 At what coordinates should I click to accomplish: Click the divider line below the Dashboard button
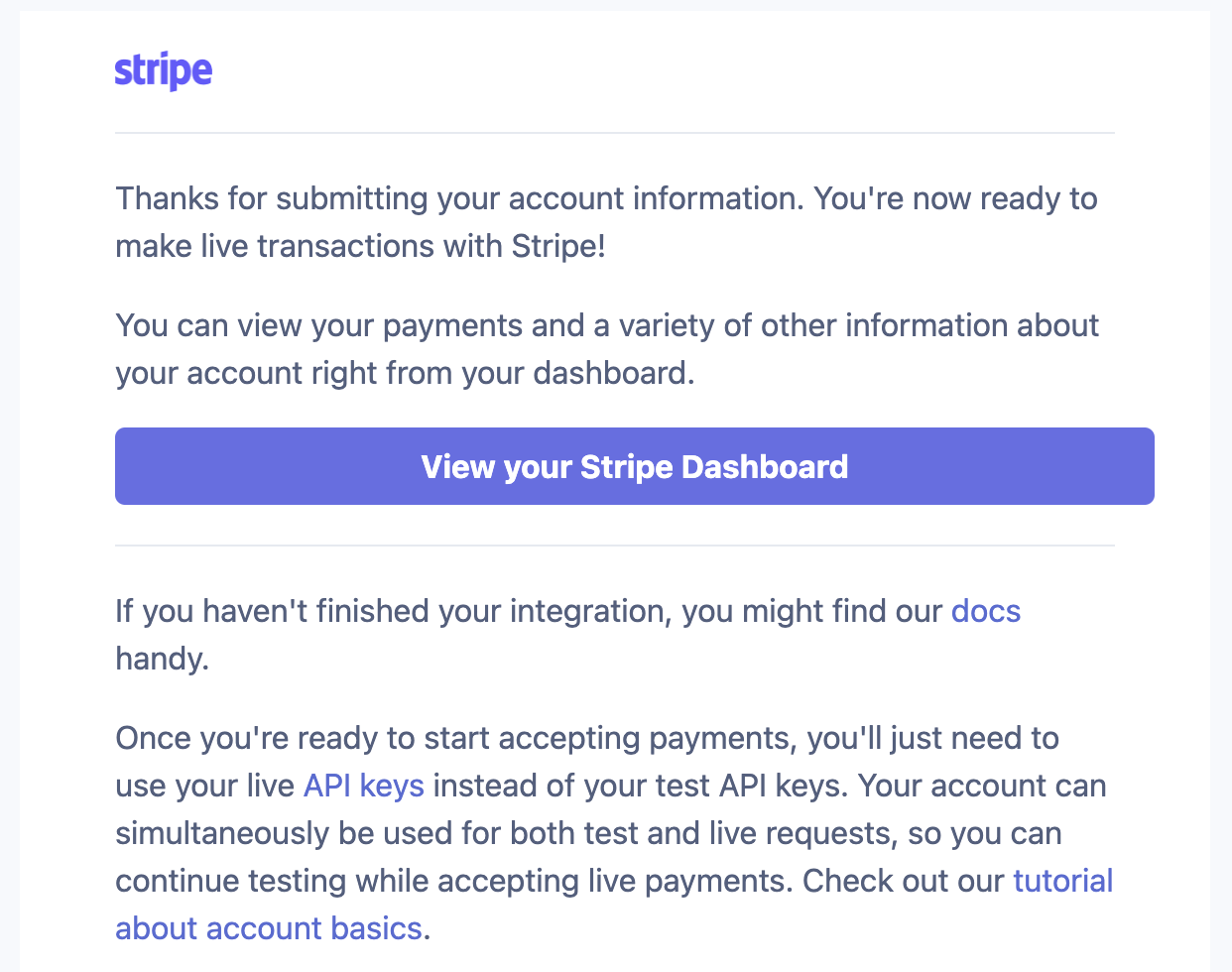(x=615, y=546)
